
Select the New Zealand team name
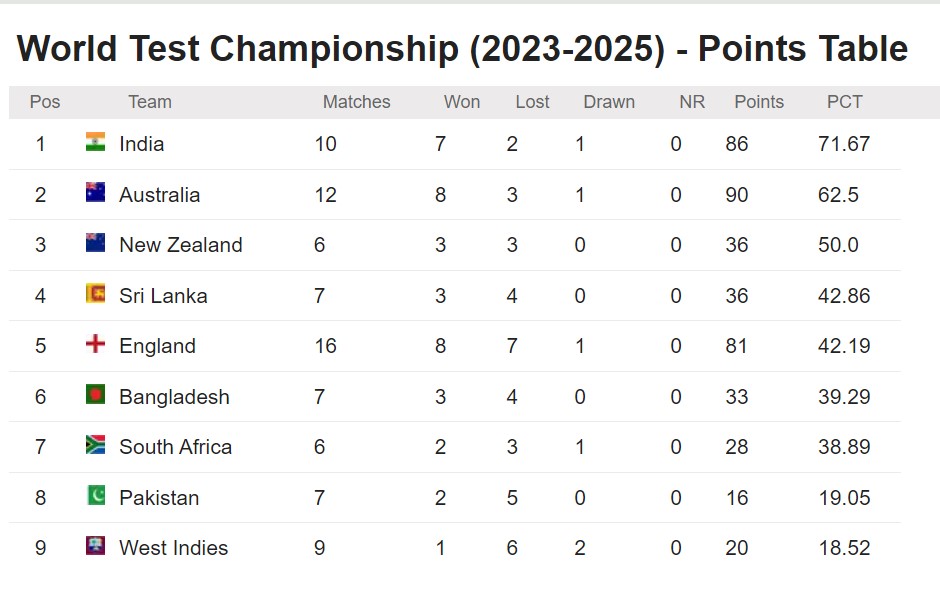pyautogui.click(x=180, y=245)
